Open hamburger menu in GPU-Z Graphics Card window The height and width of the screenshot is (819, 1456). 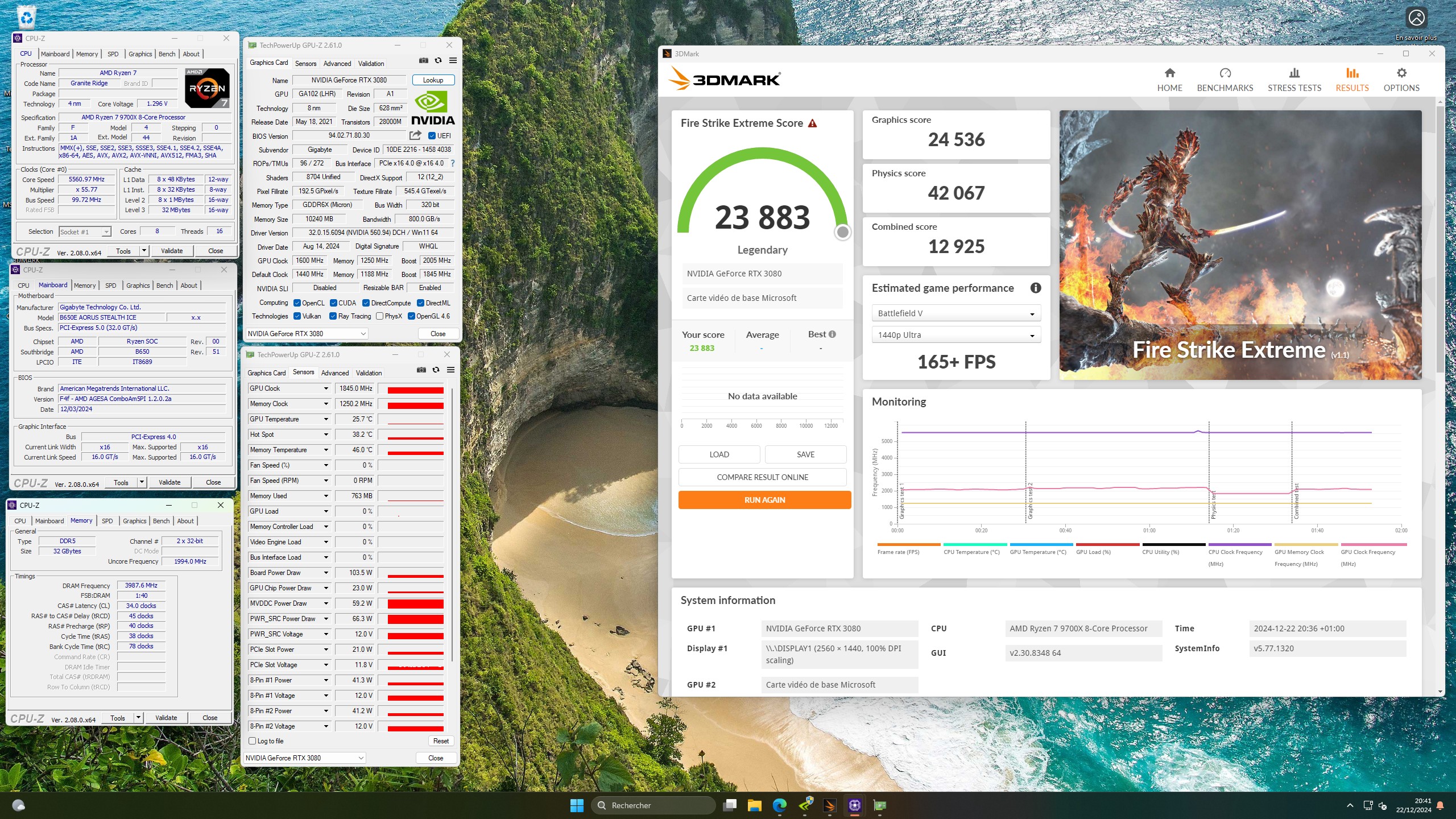coord(453,60)
